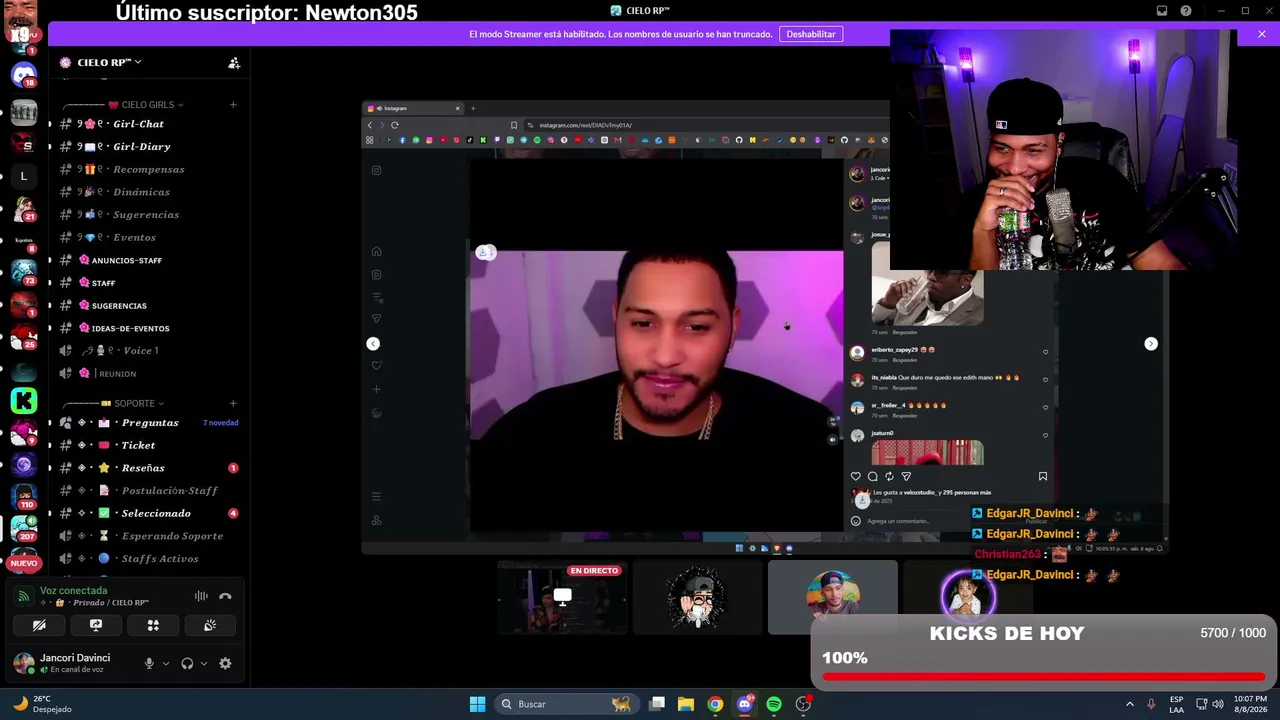The height and width of the screenshot is (720, 1280).
Task: Click the Jancori Davinci user avatar
Action: click(x=23, y=663)
